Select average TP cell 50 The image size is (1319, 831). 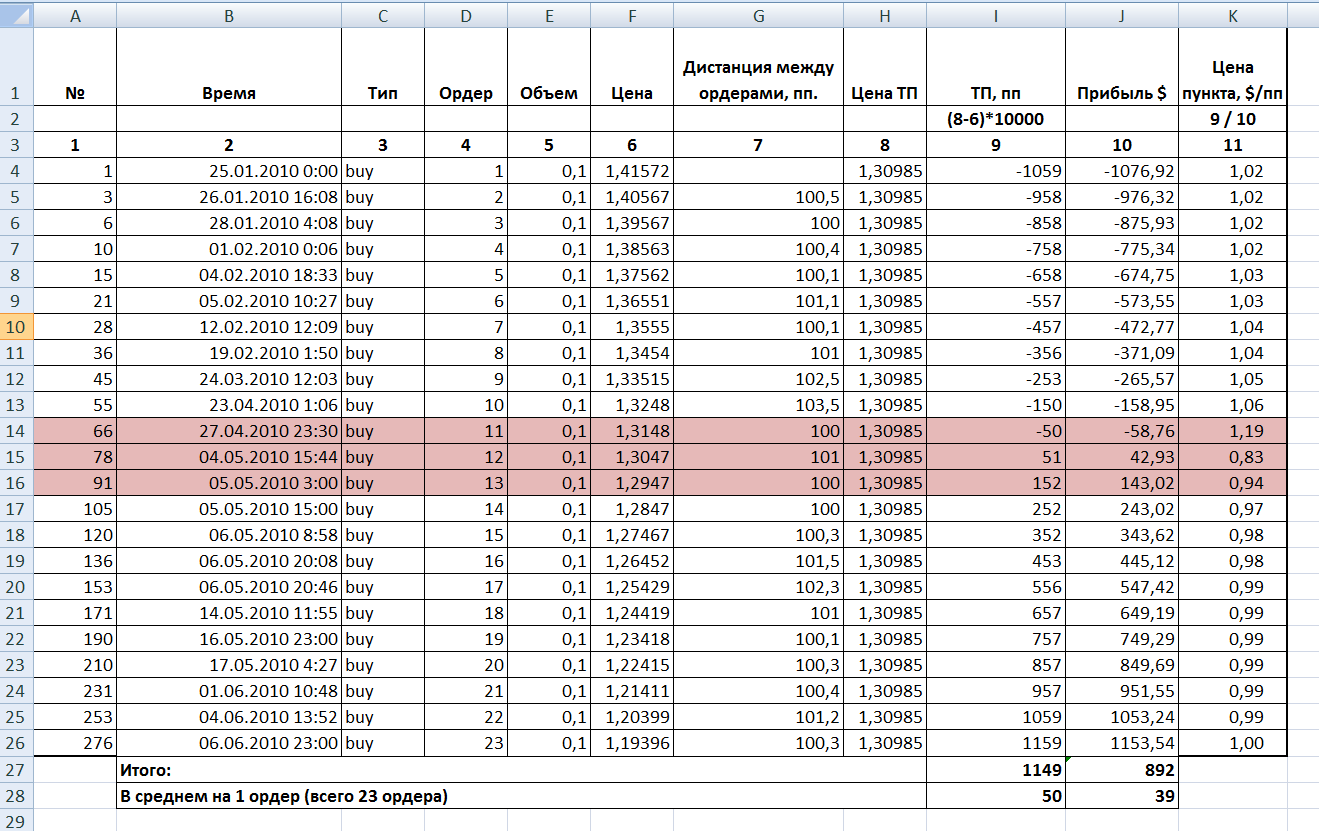pos(996,796)
